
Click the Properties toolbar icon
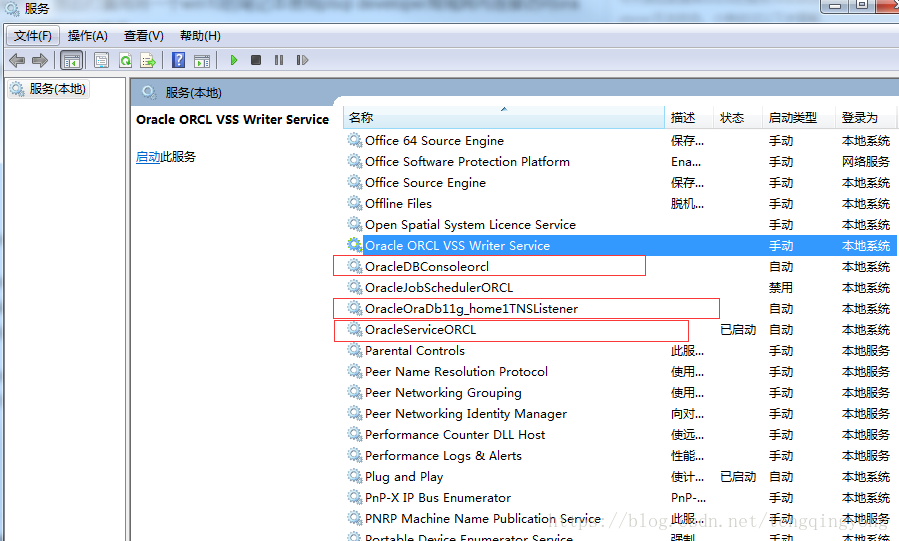click(x=101, y=60)
